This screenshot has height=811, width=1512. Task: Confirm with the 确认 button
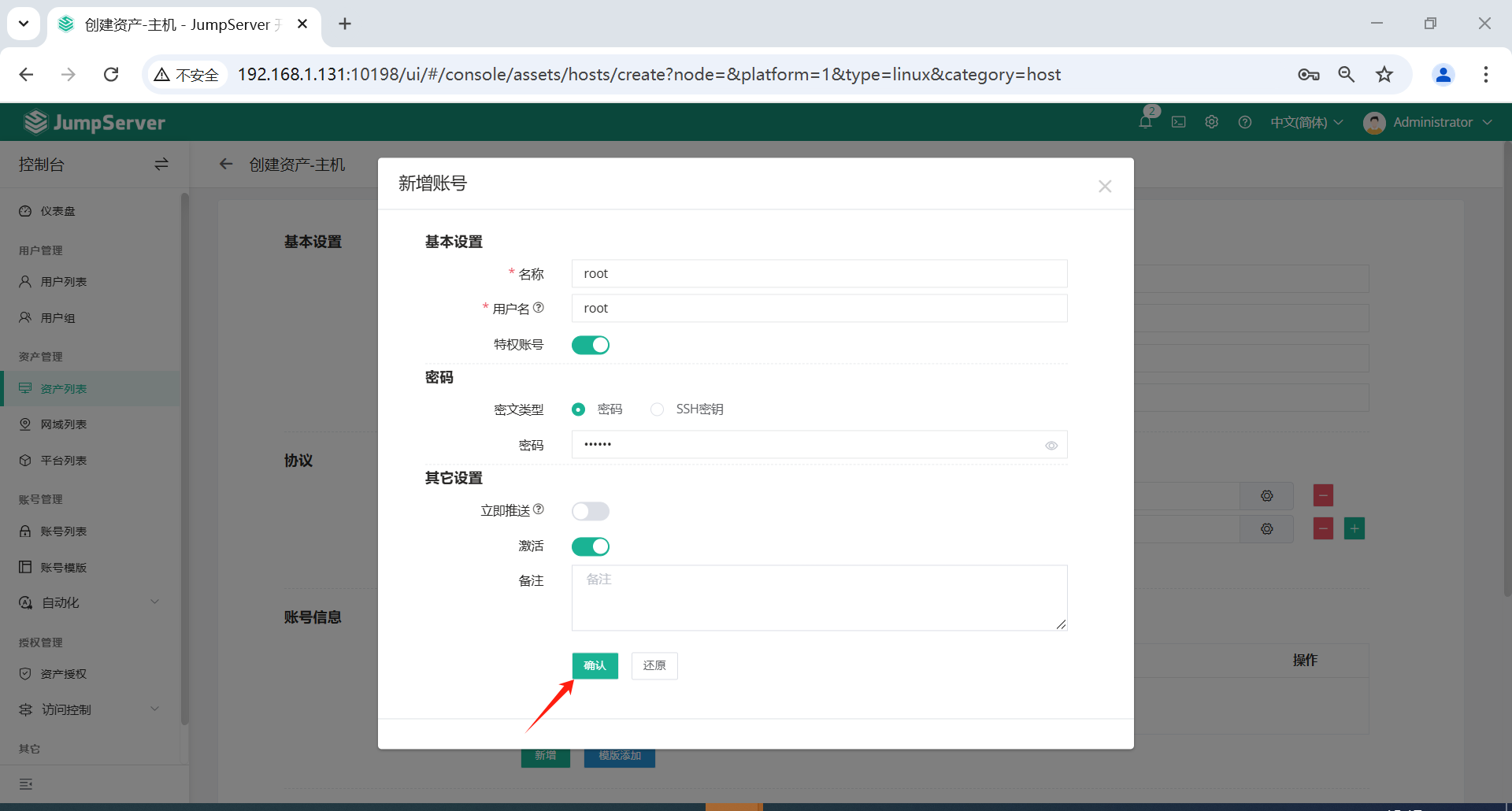(x=595, y=665)
